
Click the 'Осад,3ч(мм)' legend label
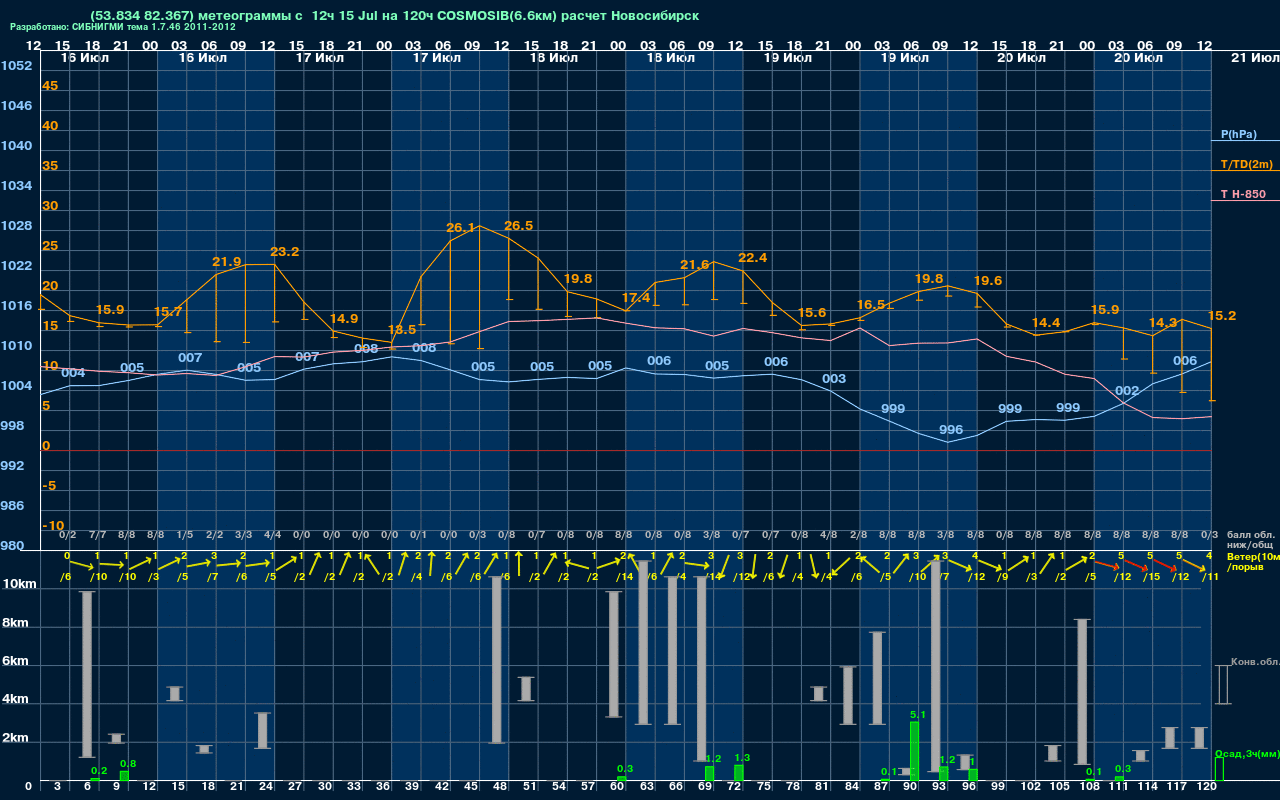coord(1247,753)
